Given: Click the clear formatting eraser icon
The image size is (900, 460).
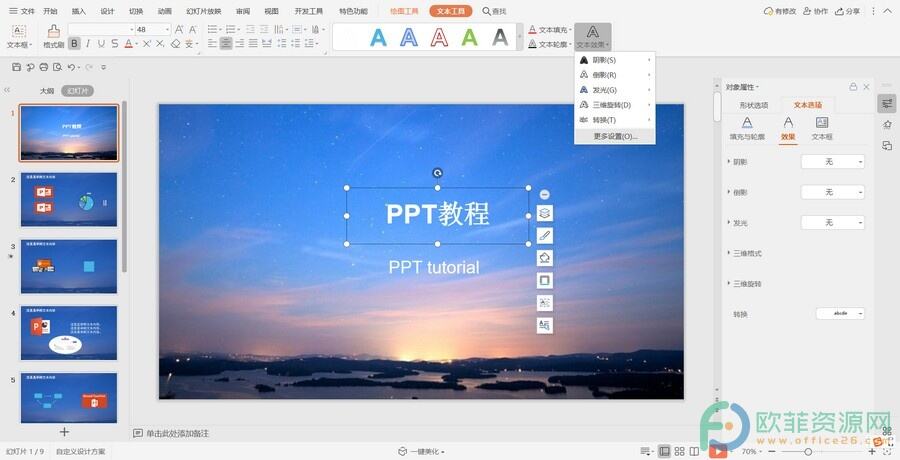Looking at the screenshot, I should tap(176, 44).
